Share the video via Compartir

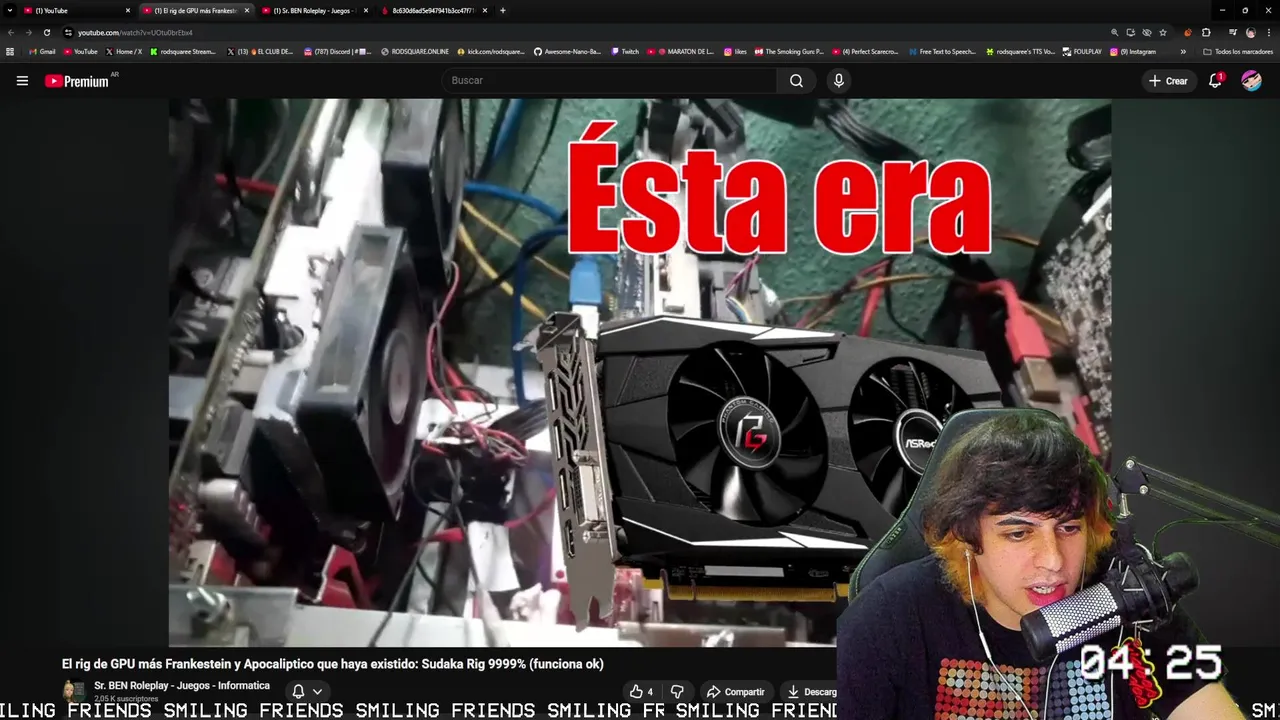pos(735,692)
